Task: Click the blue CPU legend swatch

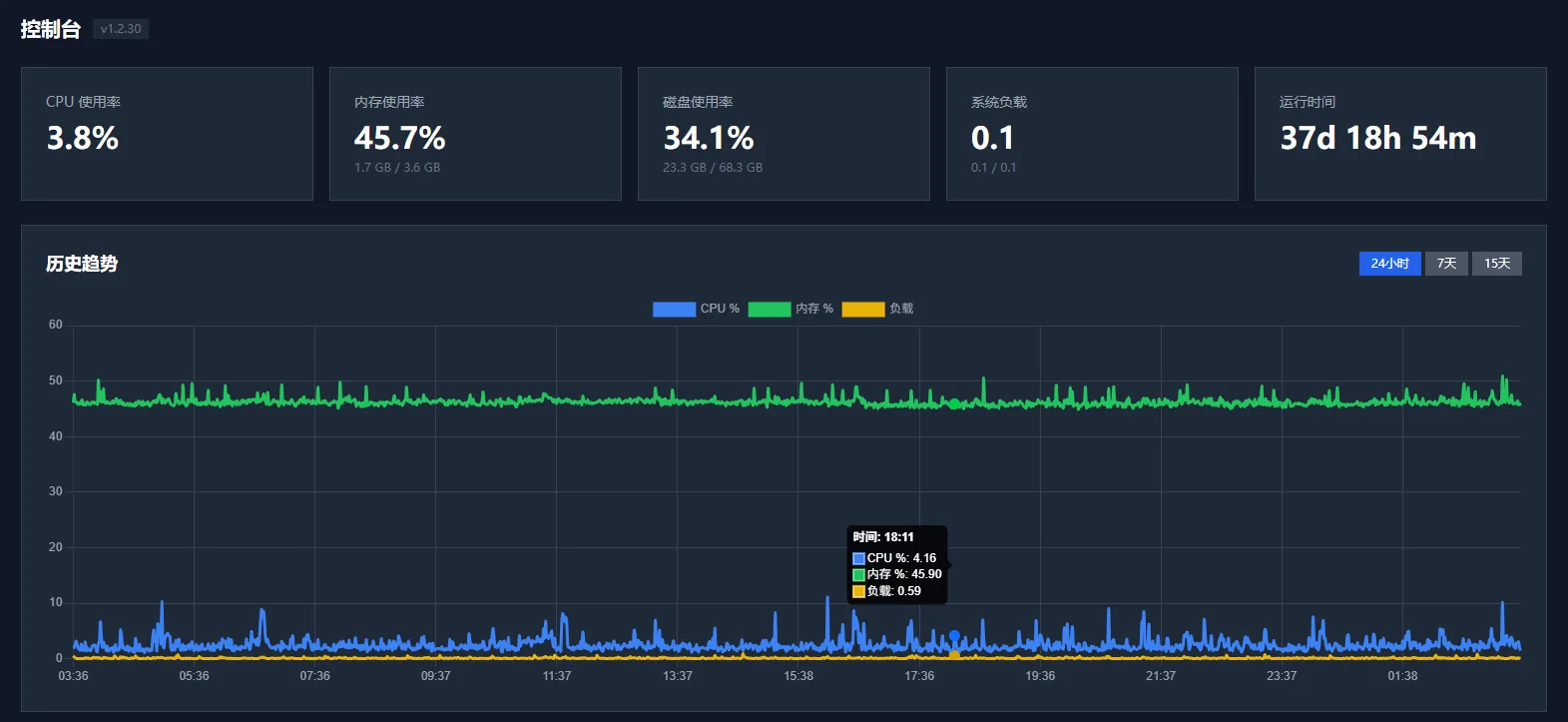Action: (x=674, y=309)
